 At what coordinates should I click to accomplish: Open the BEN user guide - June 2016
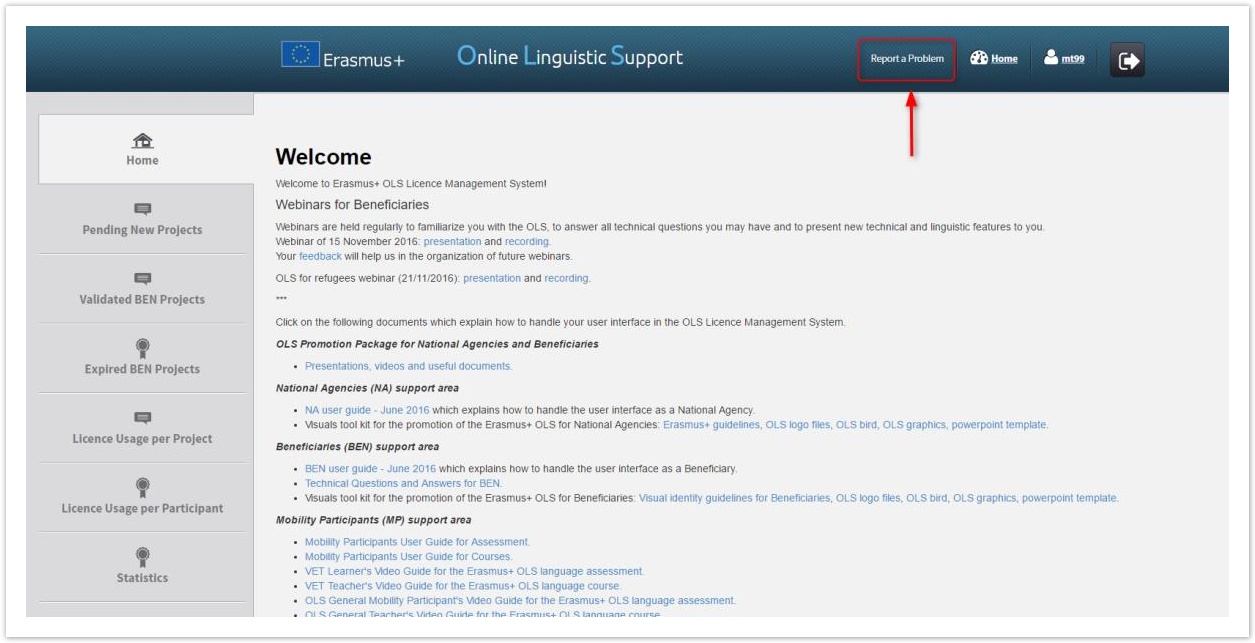(370, 469)
